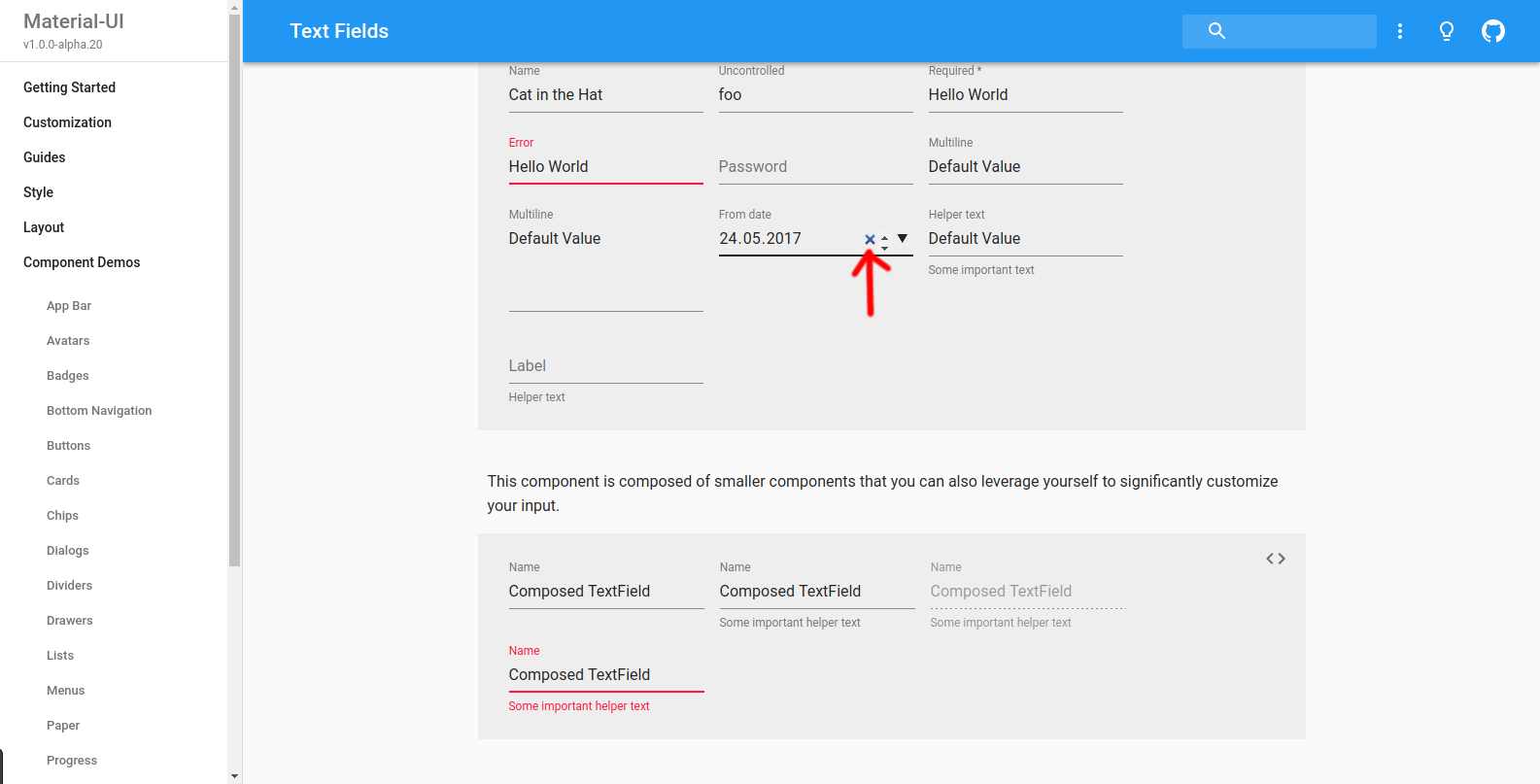The image size is (1540, 784).
Task: Click the date field spinner arrows
Action: [884, 242]
